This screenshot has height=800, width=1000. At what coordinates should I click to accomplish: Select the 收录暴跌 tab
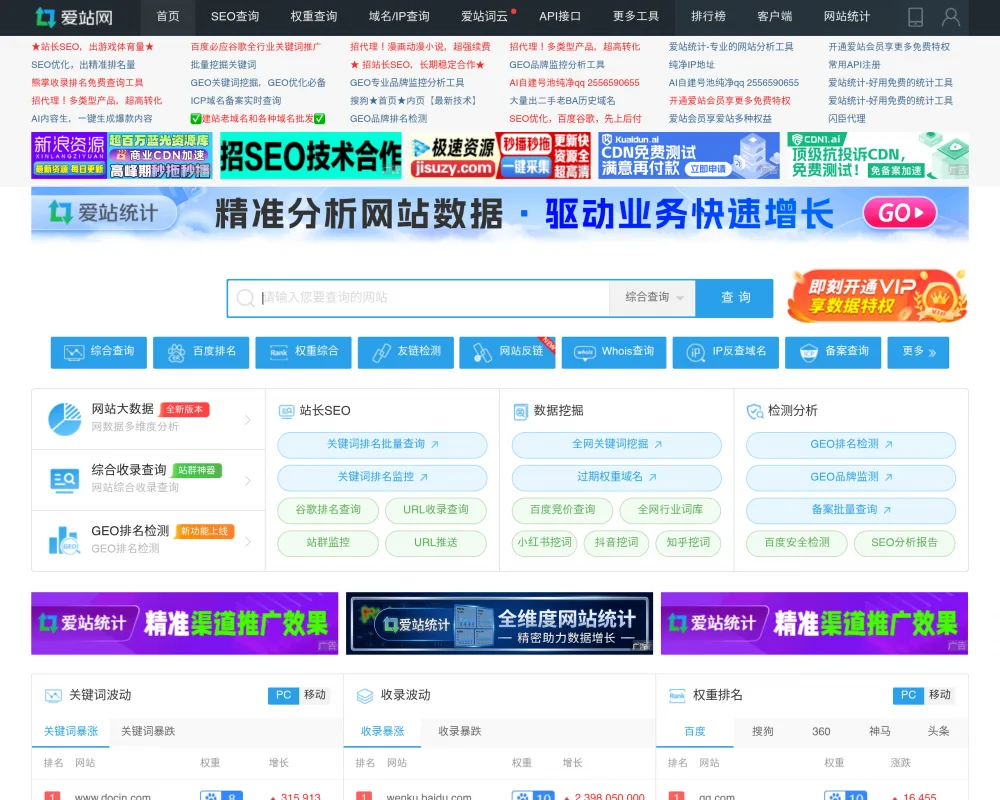tap(460, 732)
